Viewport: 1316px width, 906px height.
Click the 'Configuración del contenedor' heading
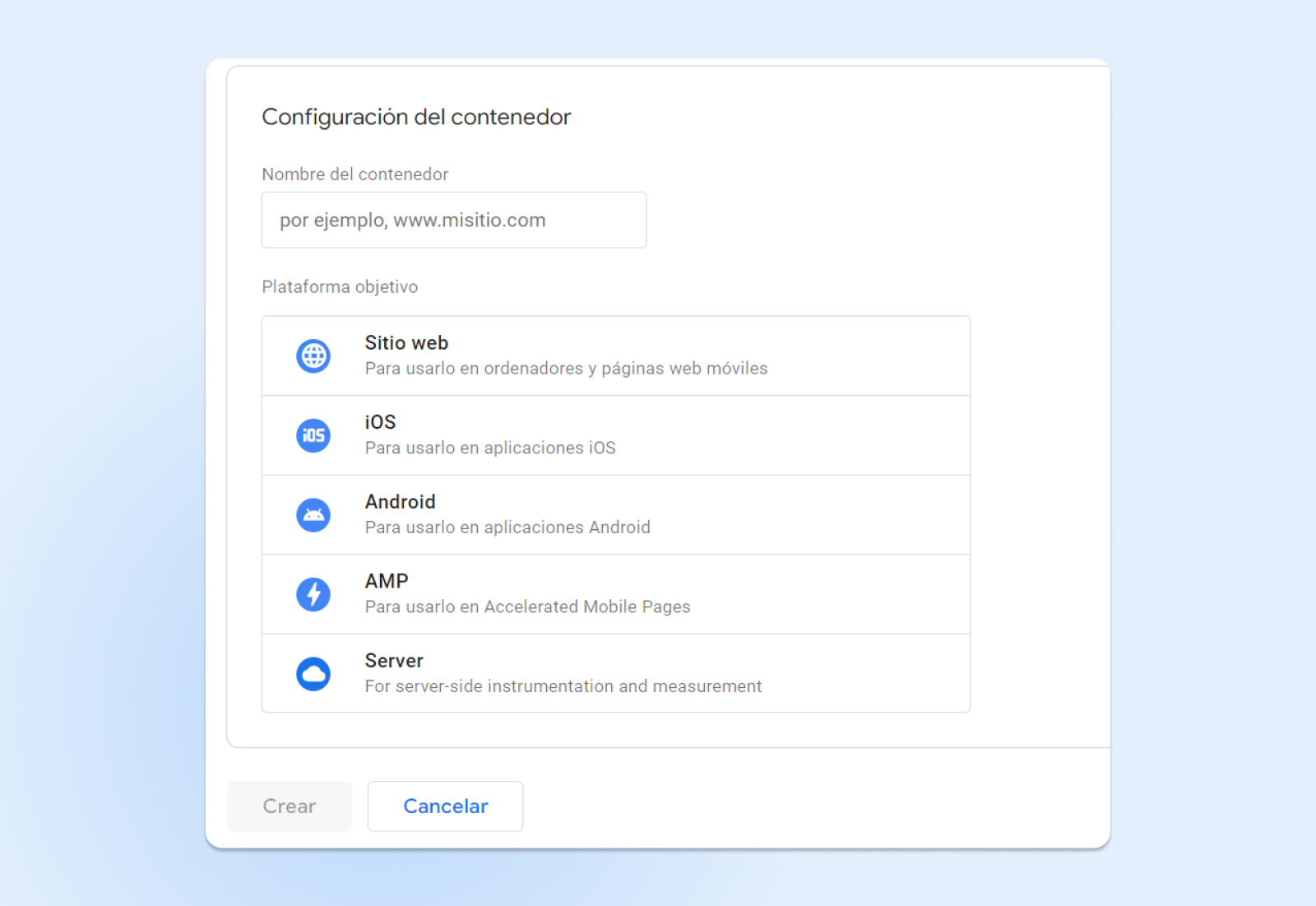(x=416, y=117)
